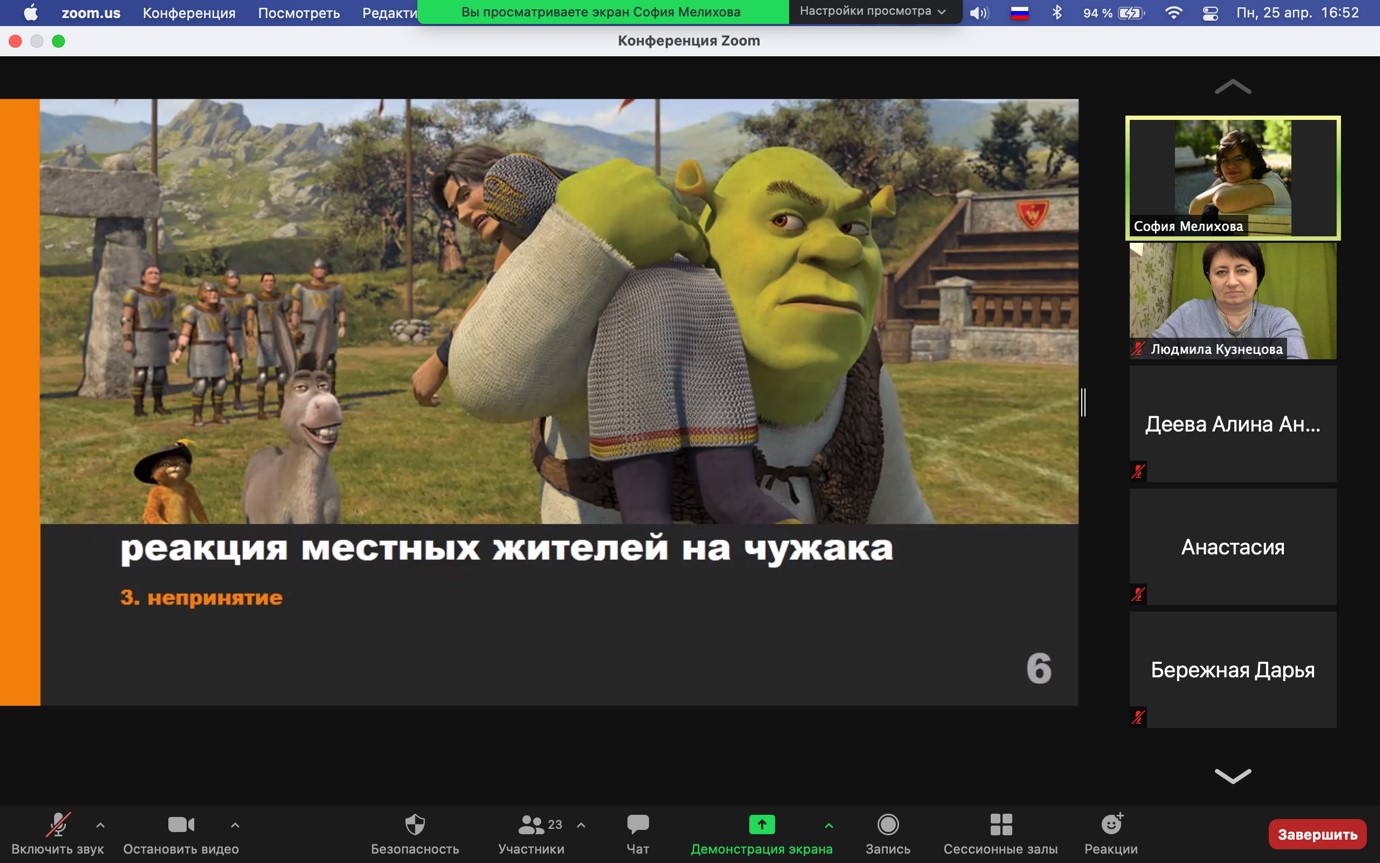Open the Участники panel
1380x863 pixels.
point(531,834)
